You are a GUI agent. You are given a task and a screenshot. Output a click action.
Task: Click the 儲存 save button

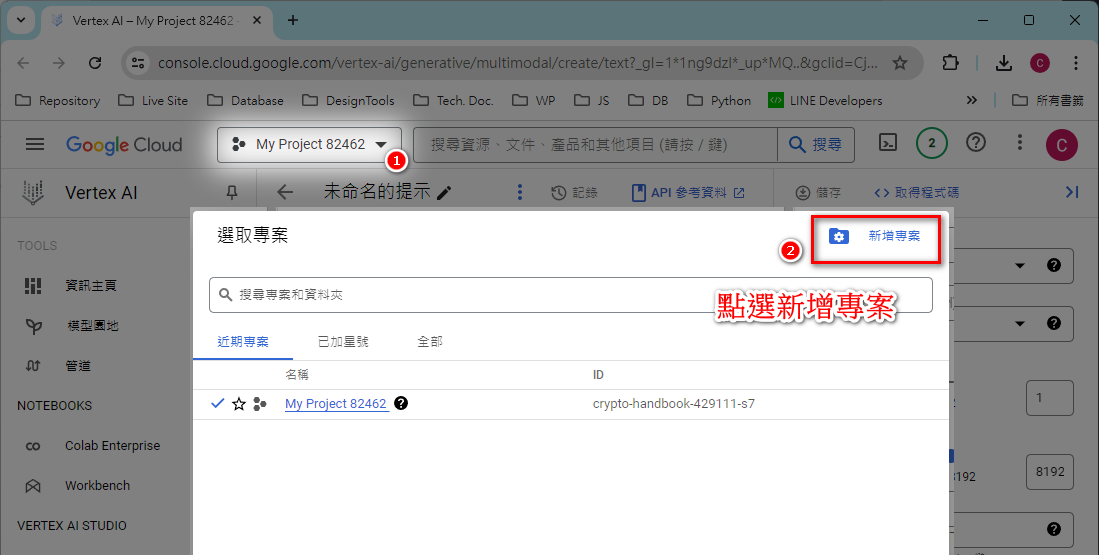click(818, 193)
